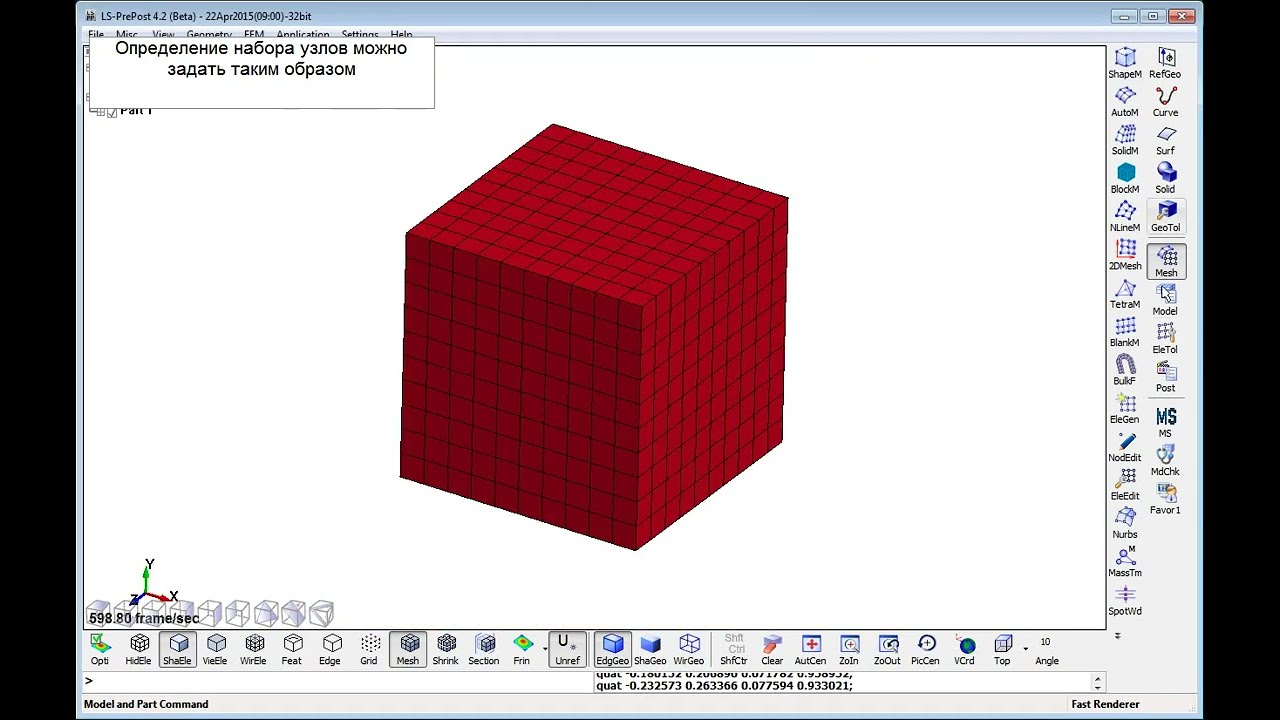
Task: Toggle the Feat feature line display
Action: tap(292, 650)
